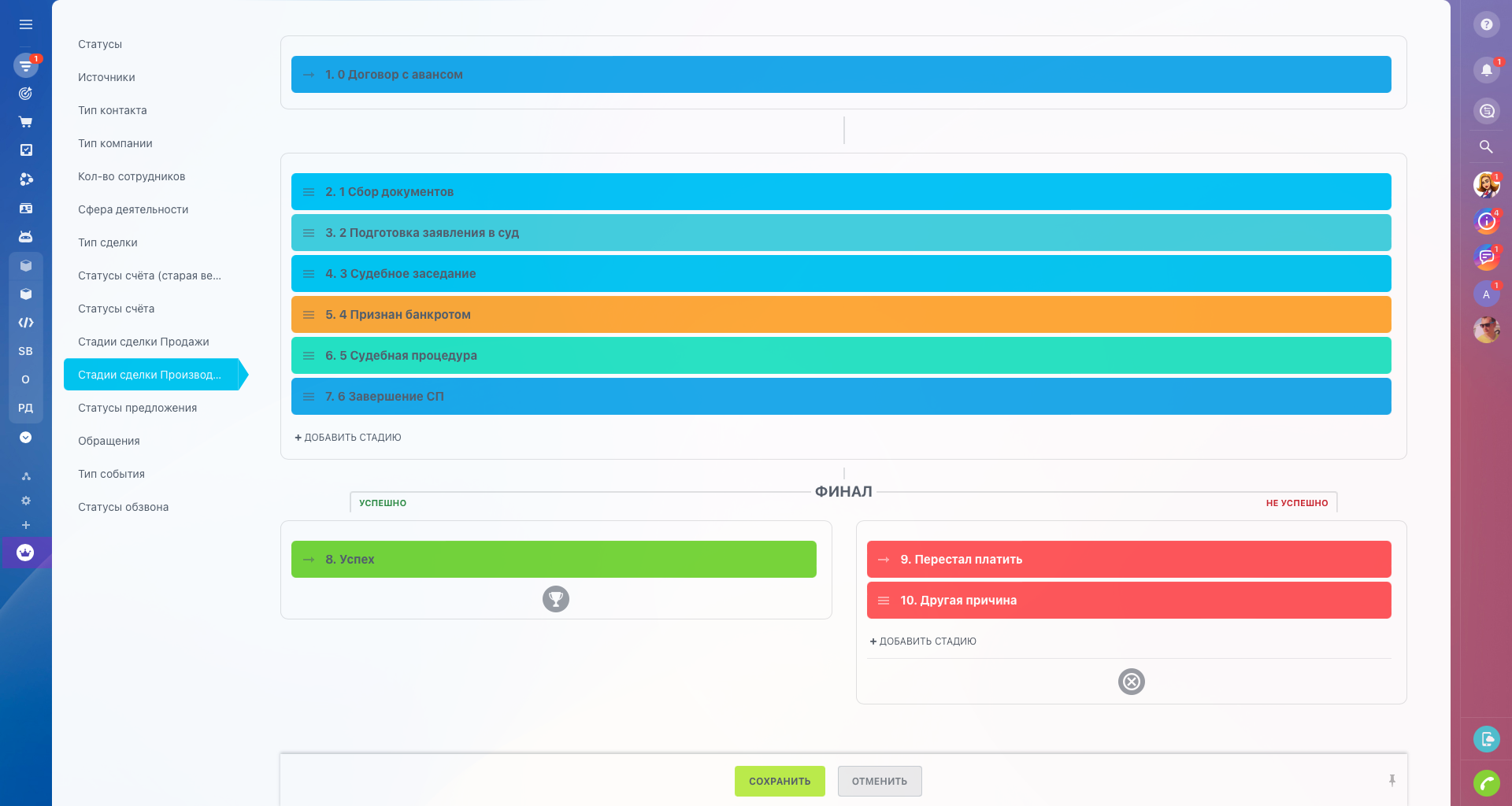Image resolution: width=1512 pixels, height=806 pixels.
Task: Open the 'Тип сделки' section
Action: [108, 242]
